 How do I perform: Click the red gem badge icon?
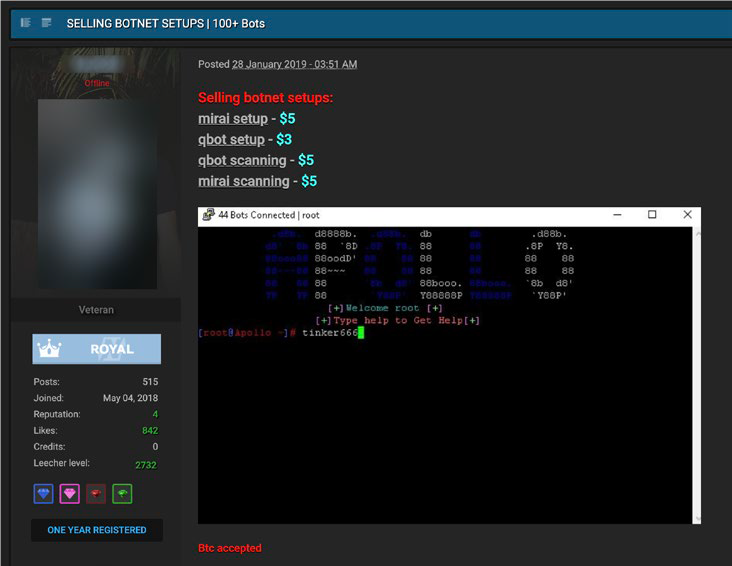pos(96,494)
